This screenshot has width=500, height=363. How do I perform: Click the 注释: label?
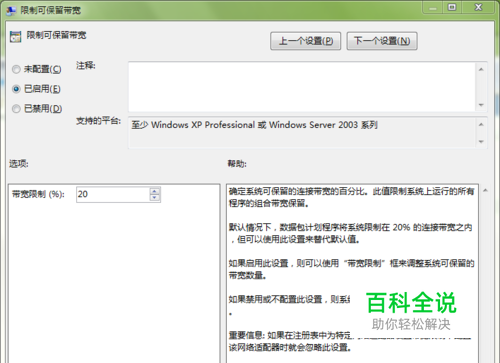tap(86, 66)
